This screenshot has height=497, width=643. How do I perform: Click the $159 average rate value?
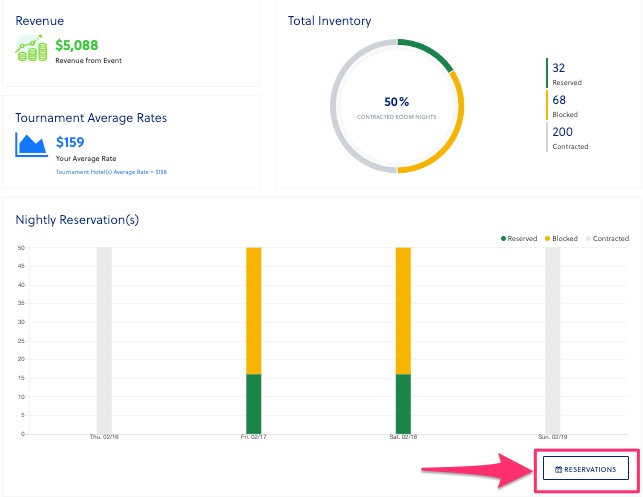click(x=69, y=142)
